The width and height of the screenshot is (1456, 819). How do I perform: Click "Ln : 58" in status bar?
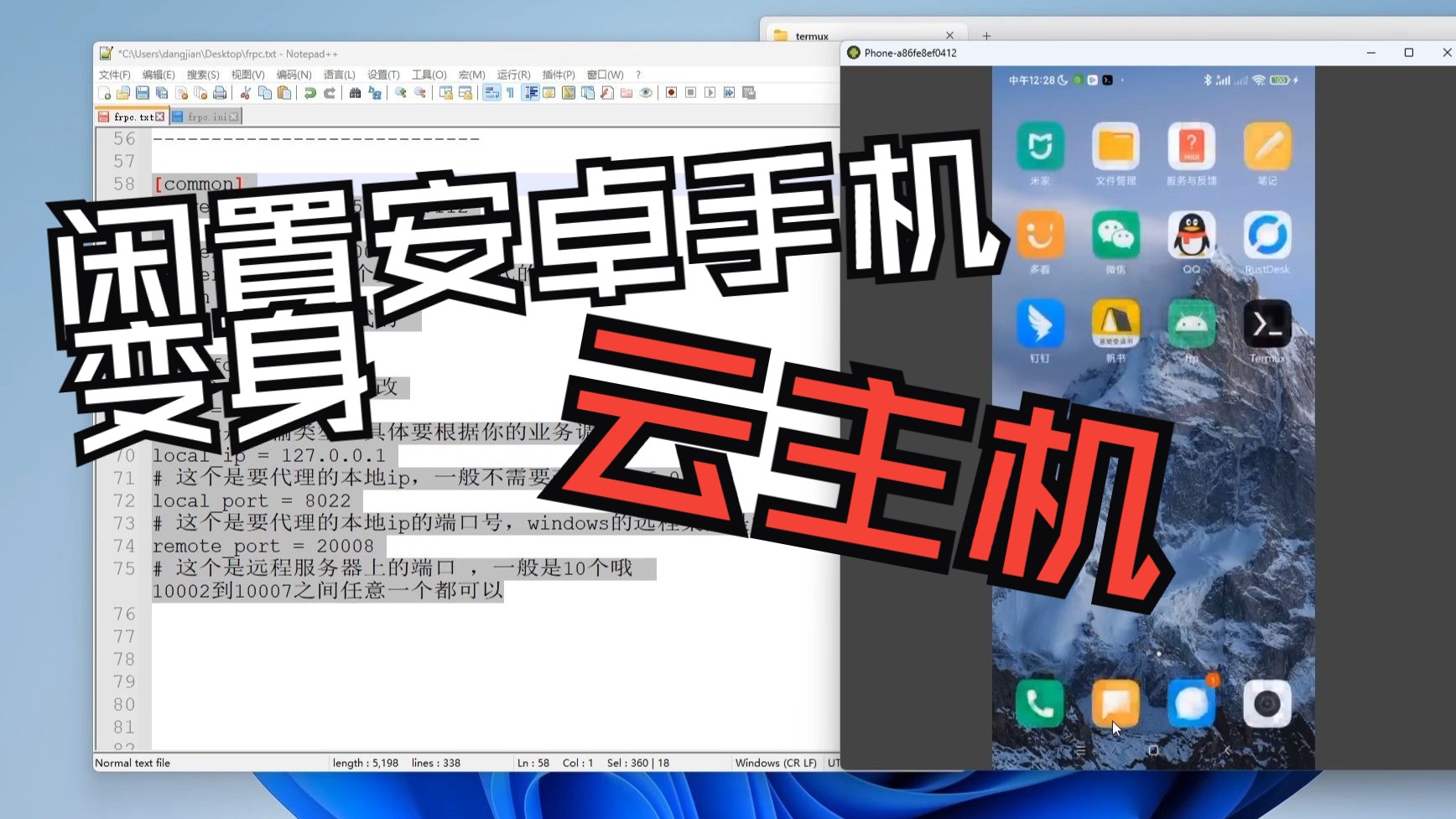[x=533, y=763]
